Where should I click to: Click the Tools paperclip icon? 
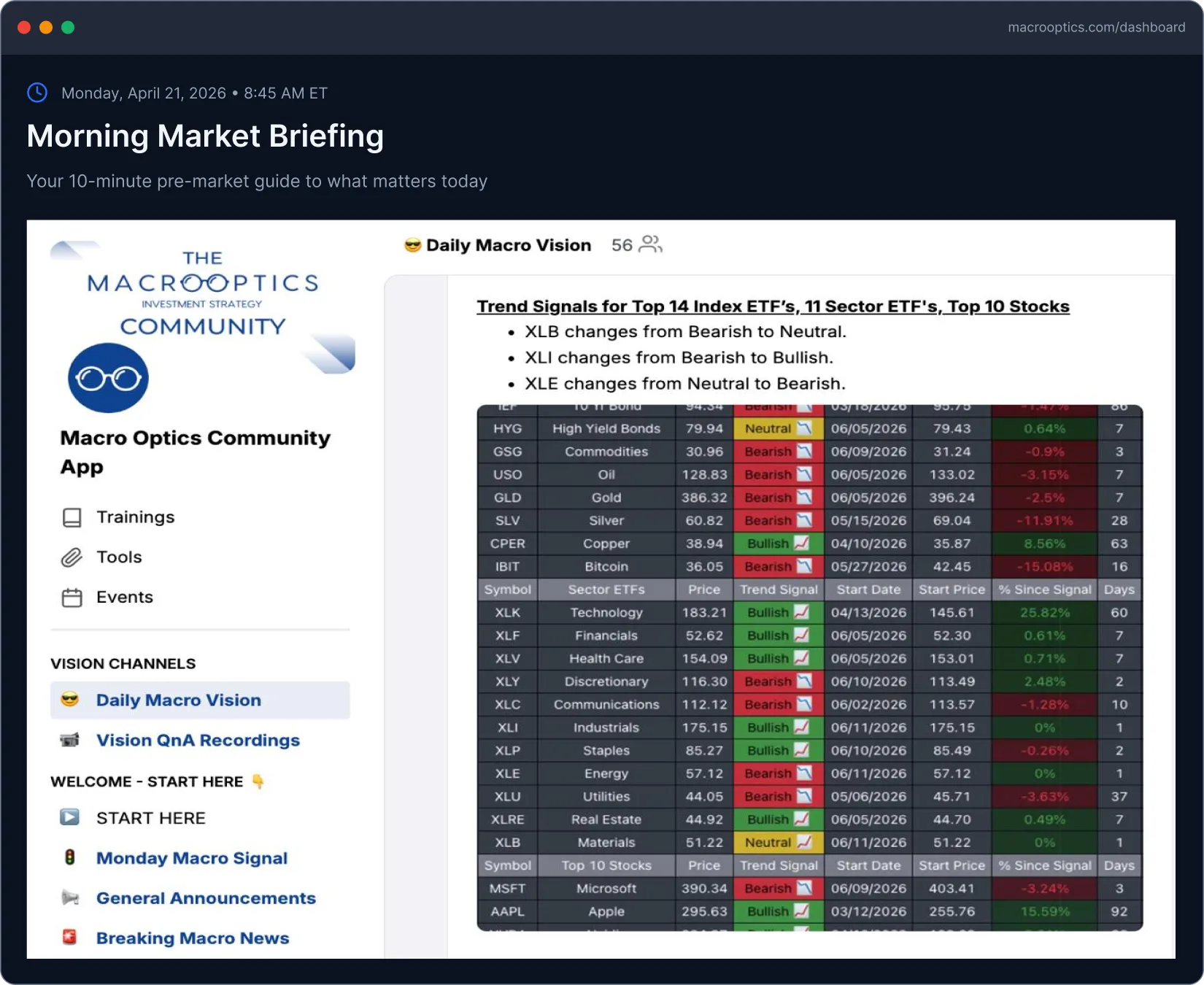72,557
